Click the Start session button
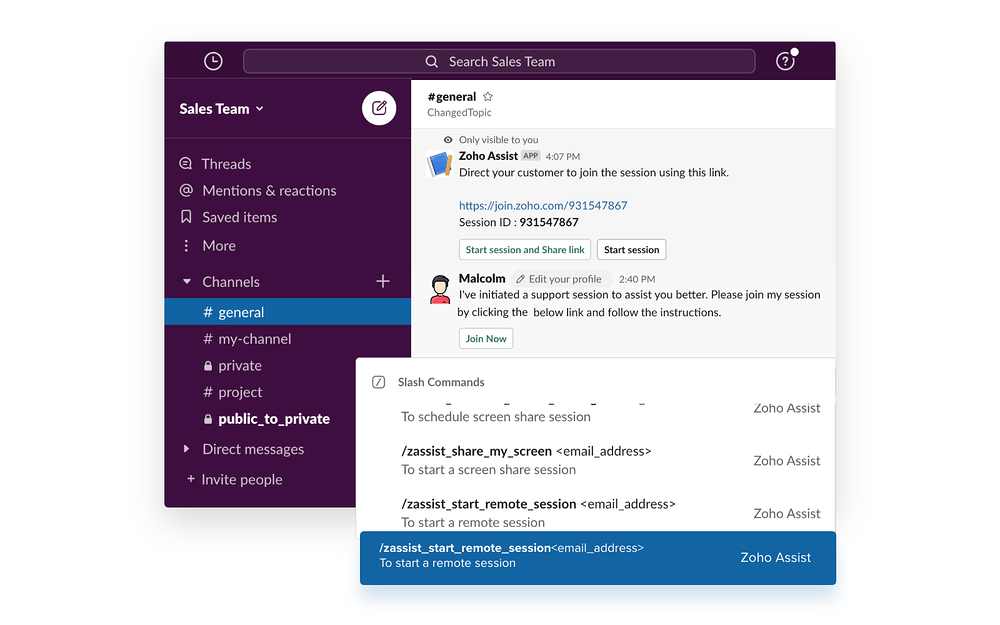 631,249
